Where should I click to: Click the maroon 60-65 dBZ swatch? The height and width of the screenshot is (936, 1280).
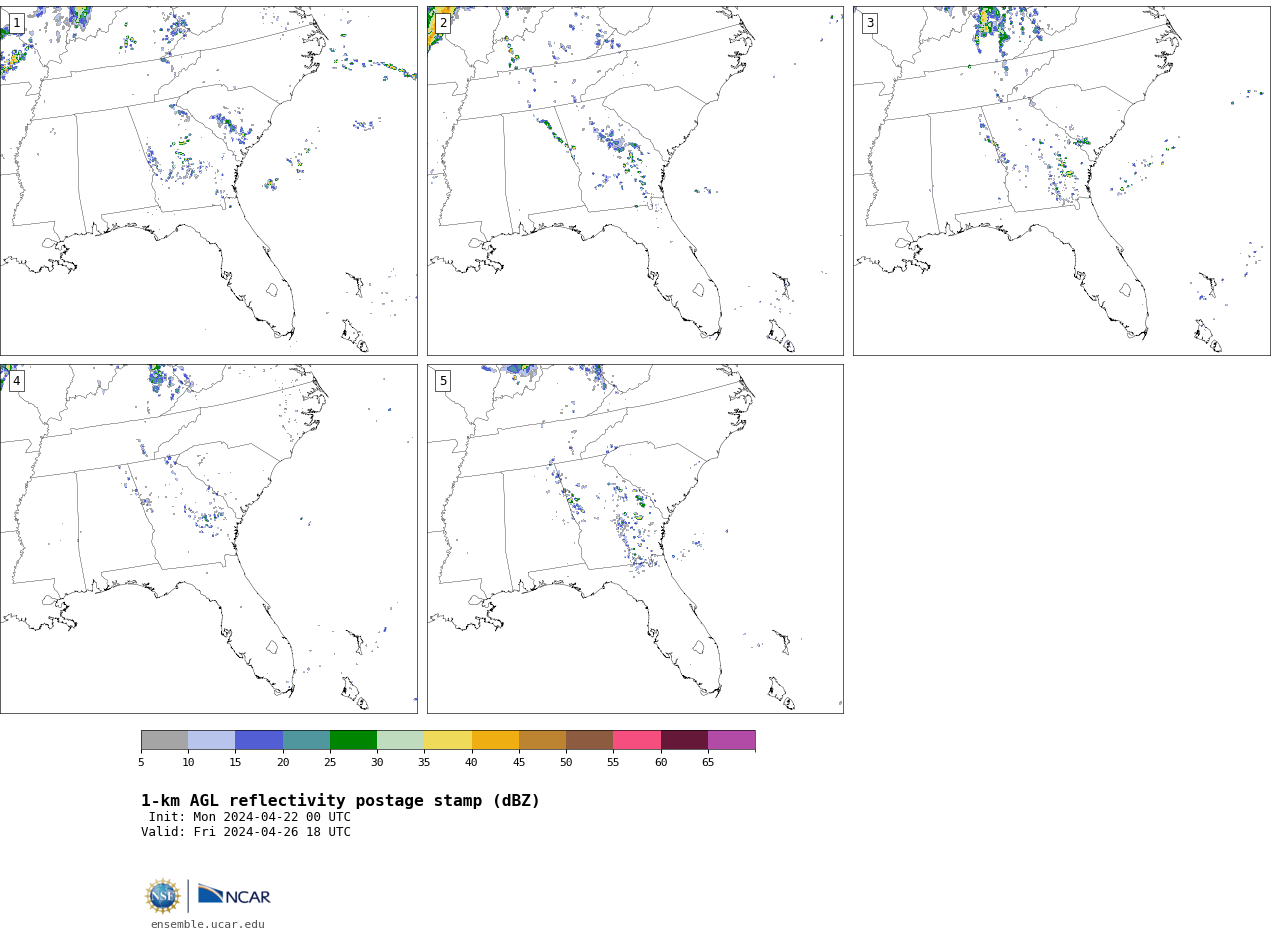(x=684, y=740)
